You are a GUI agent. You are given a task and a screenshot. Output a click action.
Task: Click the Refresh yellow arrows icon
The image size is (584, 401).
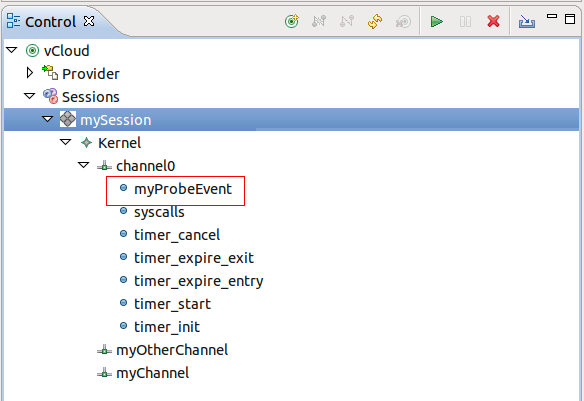coord(375,21)
